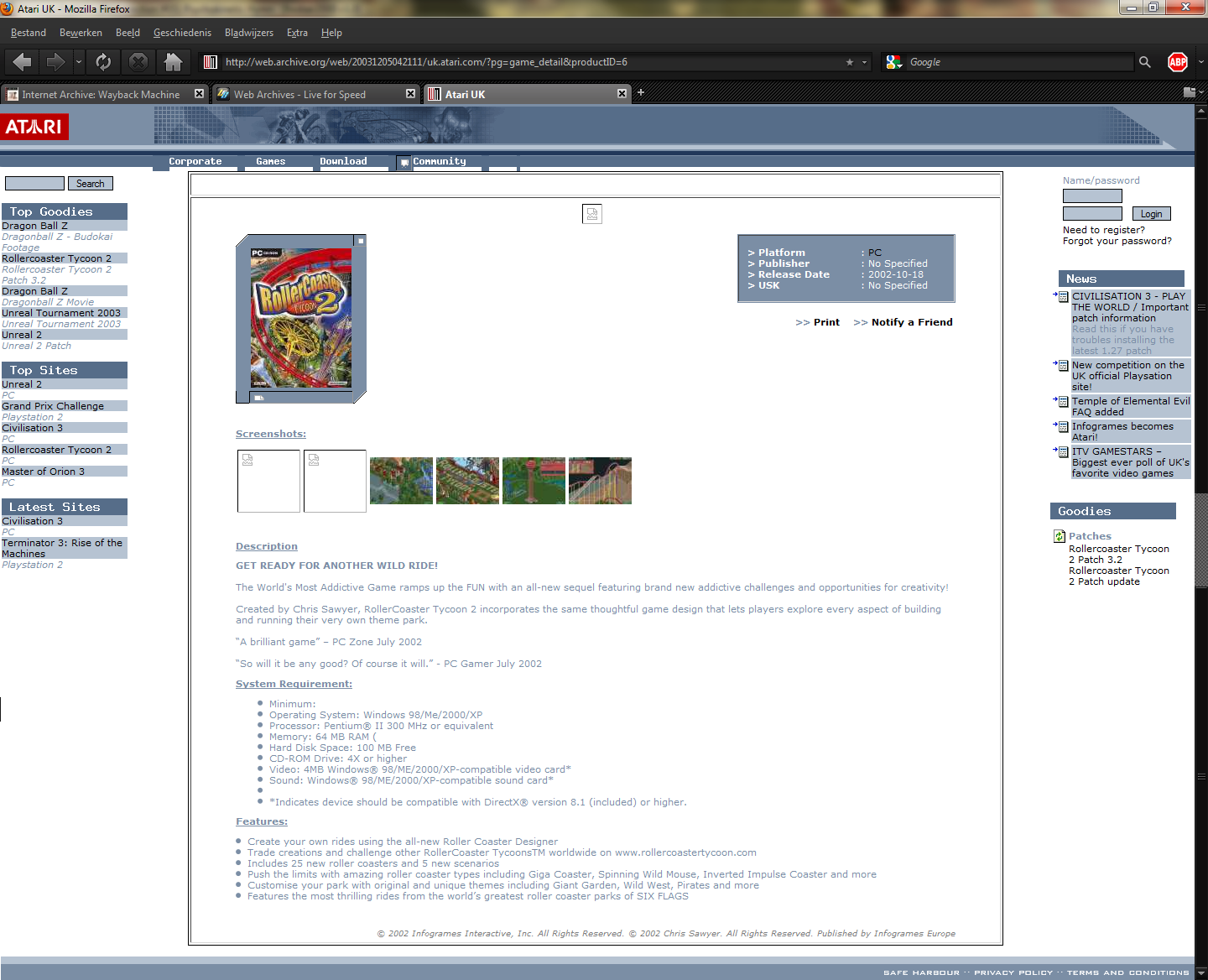Click the Login button
The height and width of the screenshot is (980, 1208).
1151,214
